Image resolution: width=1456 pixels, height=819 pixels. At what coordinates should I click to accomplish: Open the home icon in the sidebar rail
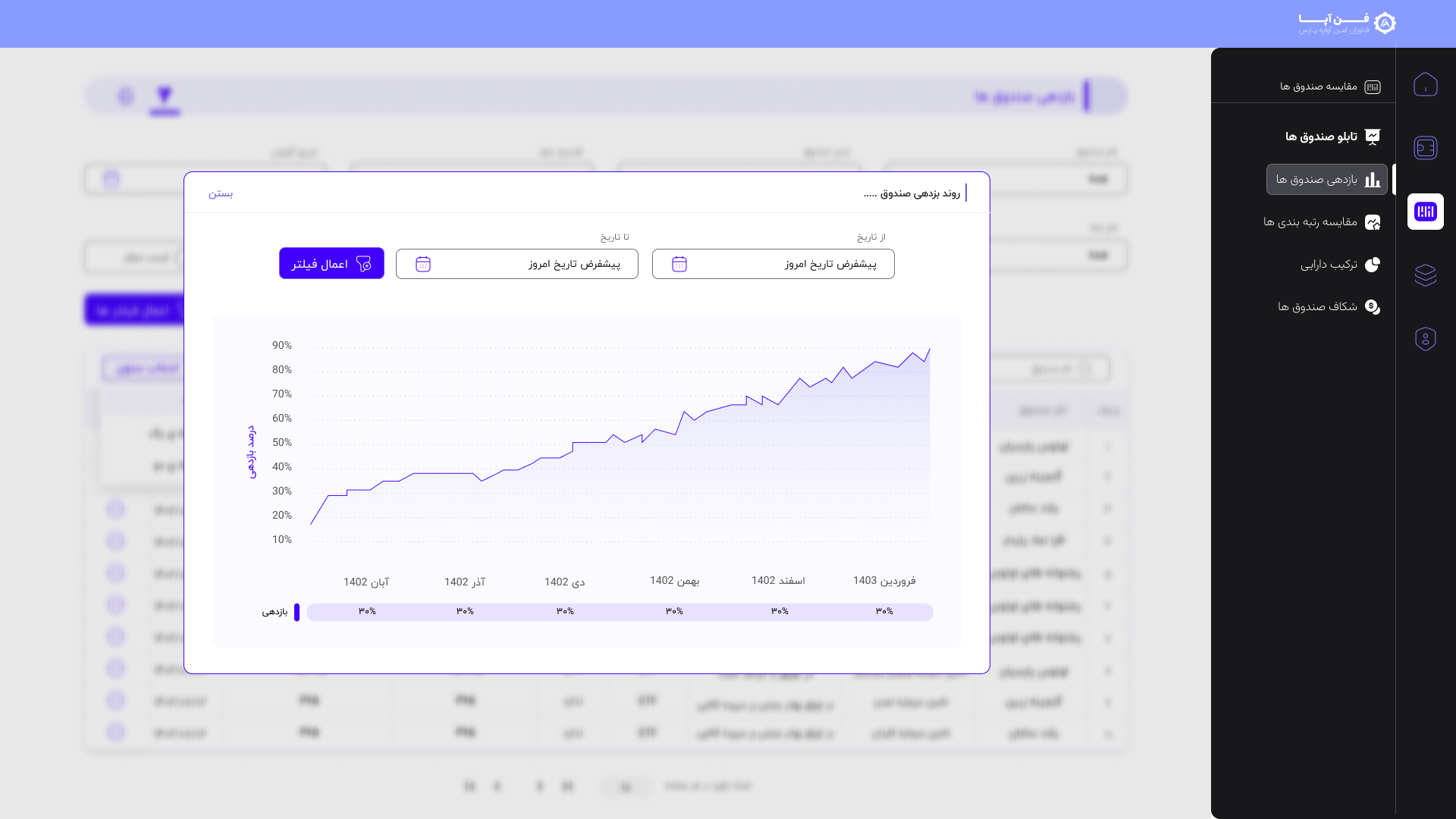1425,84
